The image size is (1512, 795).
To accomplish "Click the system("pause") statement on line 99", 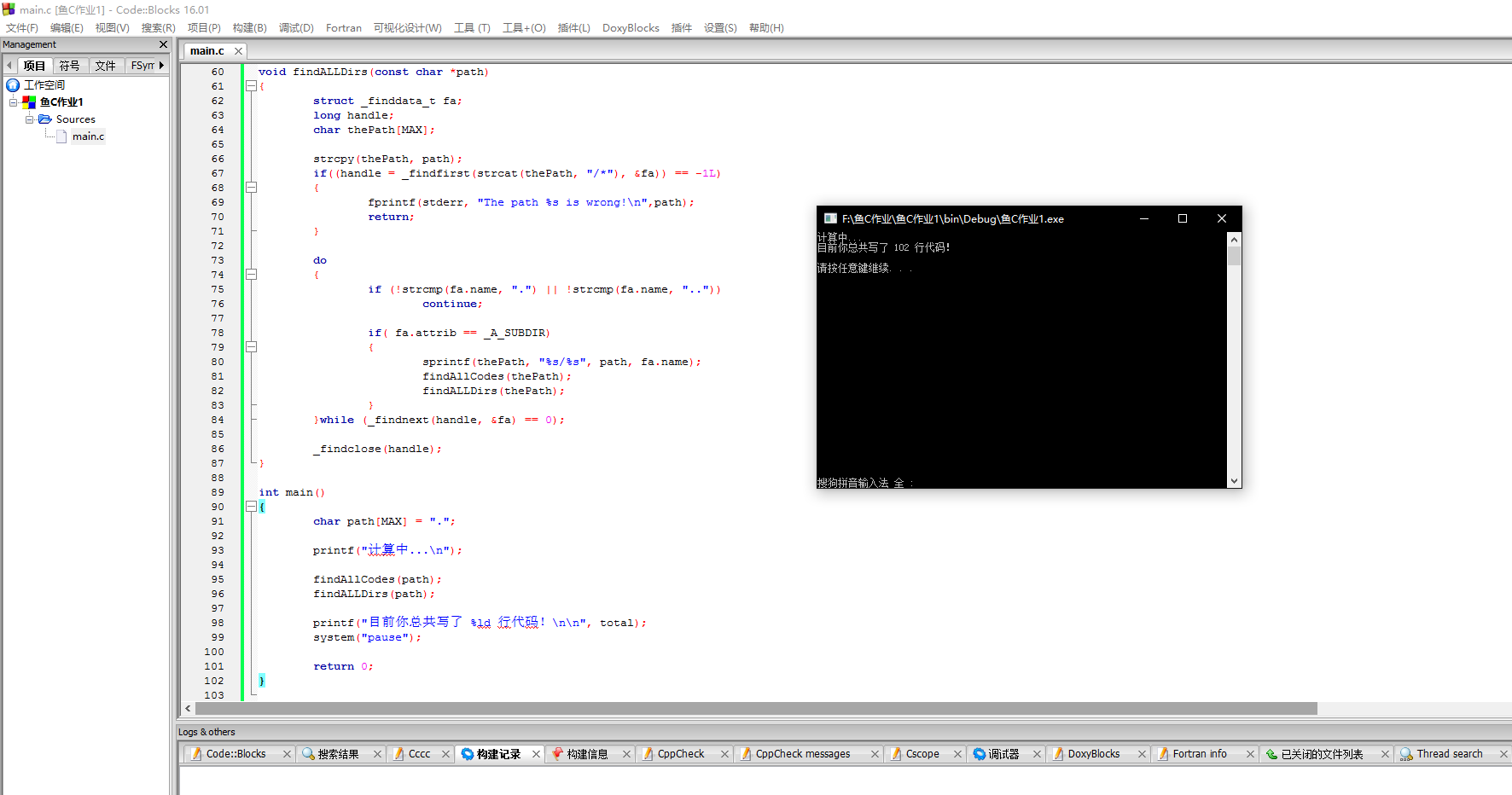I will click(367, 637).
